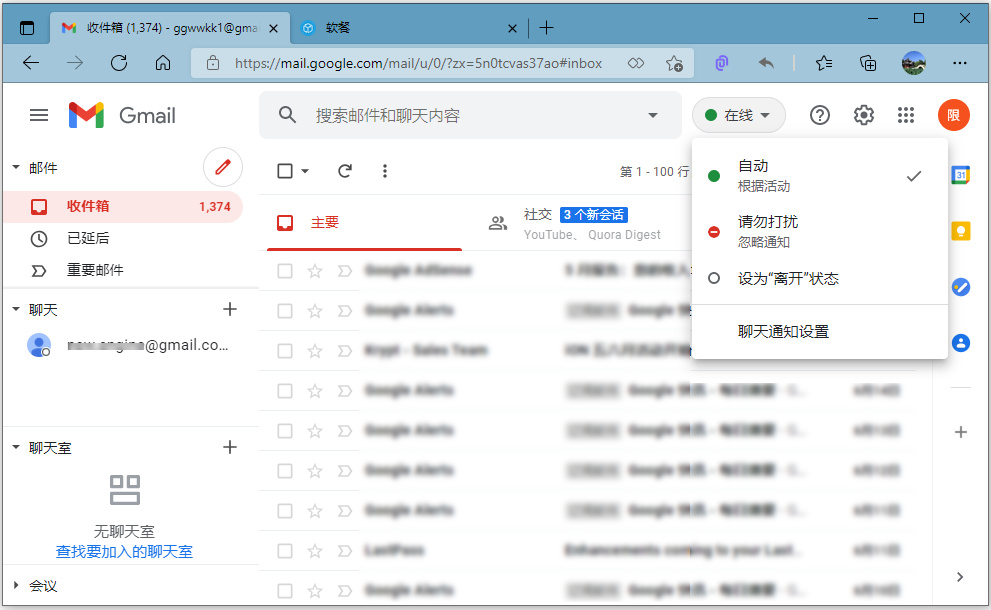Open Gmail settings gear
Viewport: 991px width, 610px height.
click(x=863, y=115)
